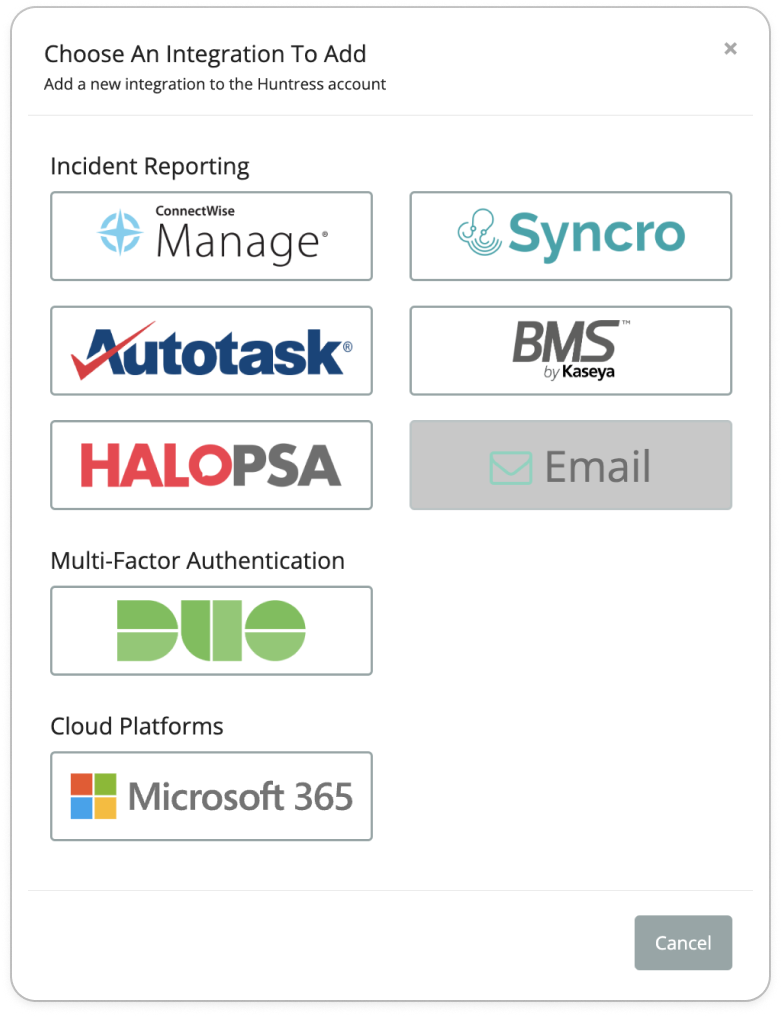The image size is (781, 1016).
Task: Click the Email envelope icon
Action: (x=511, y=468)
